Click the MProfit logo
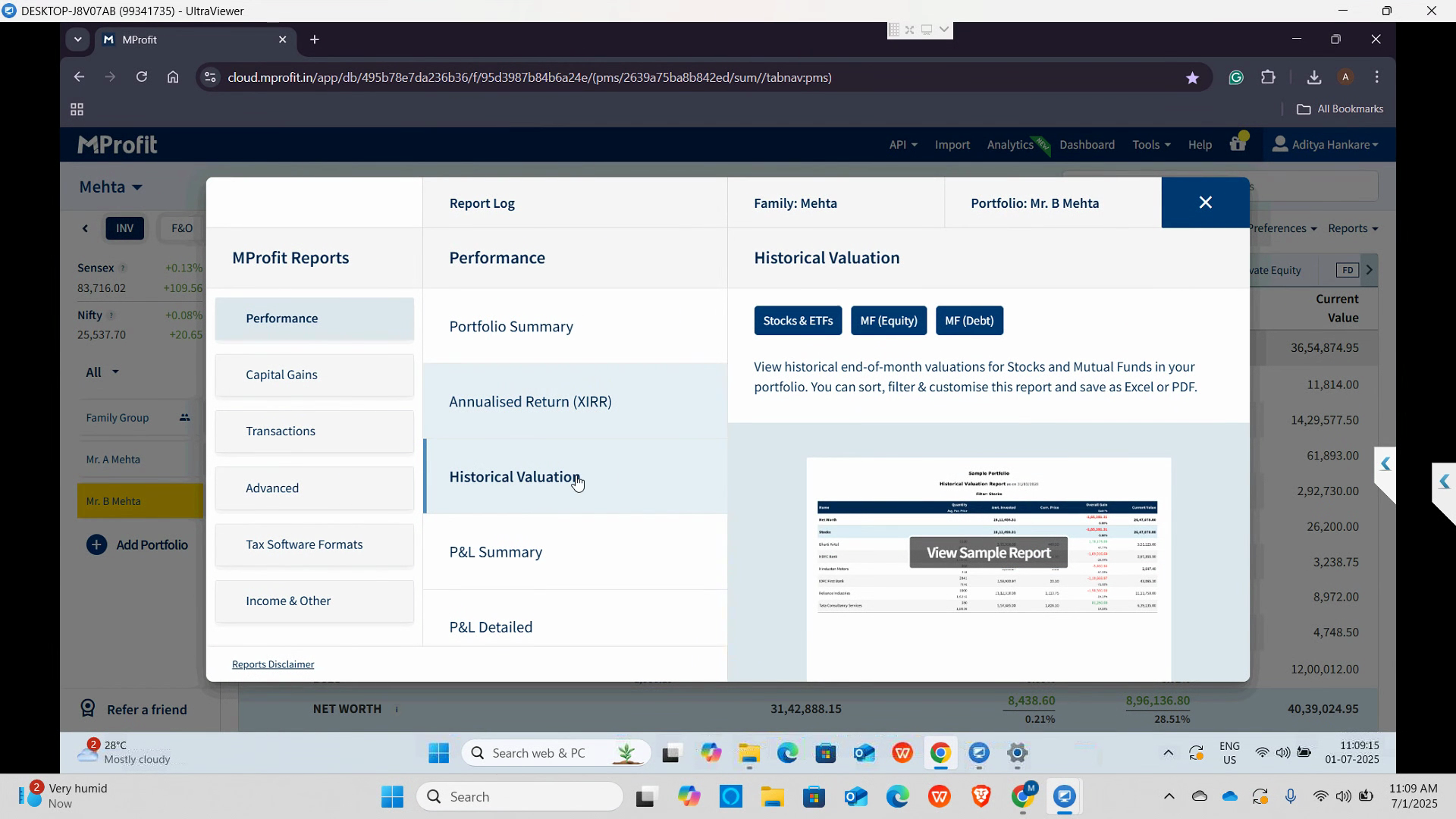This screenshot has height=819, width=1456. coord(118,144)
